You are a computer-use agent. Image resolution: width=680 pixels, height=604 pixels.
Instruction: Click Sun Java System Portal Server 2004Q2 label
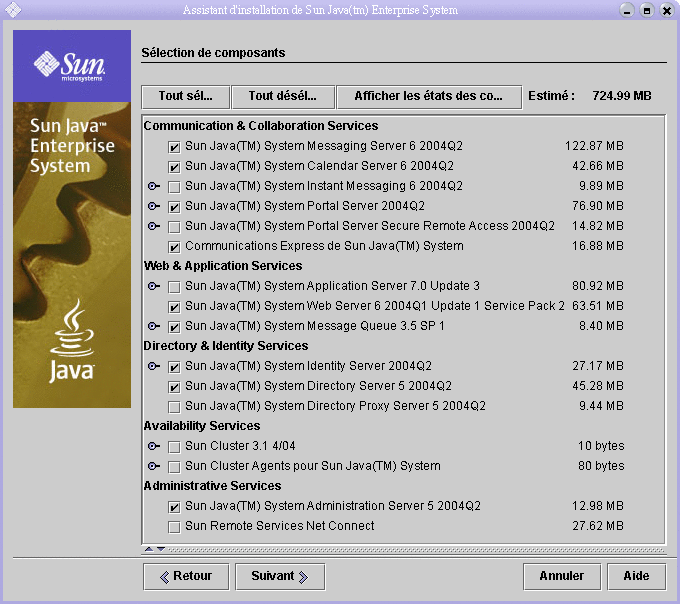305,206
